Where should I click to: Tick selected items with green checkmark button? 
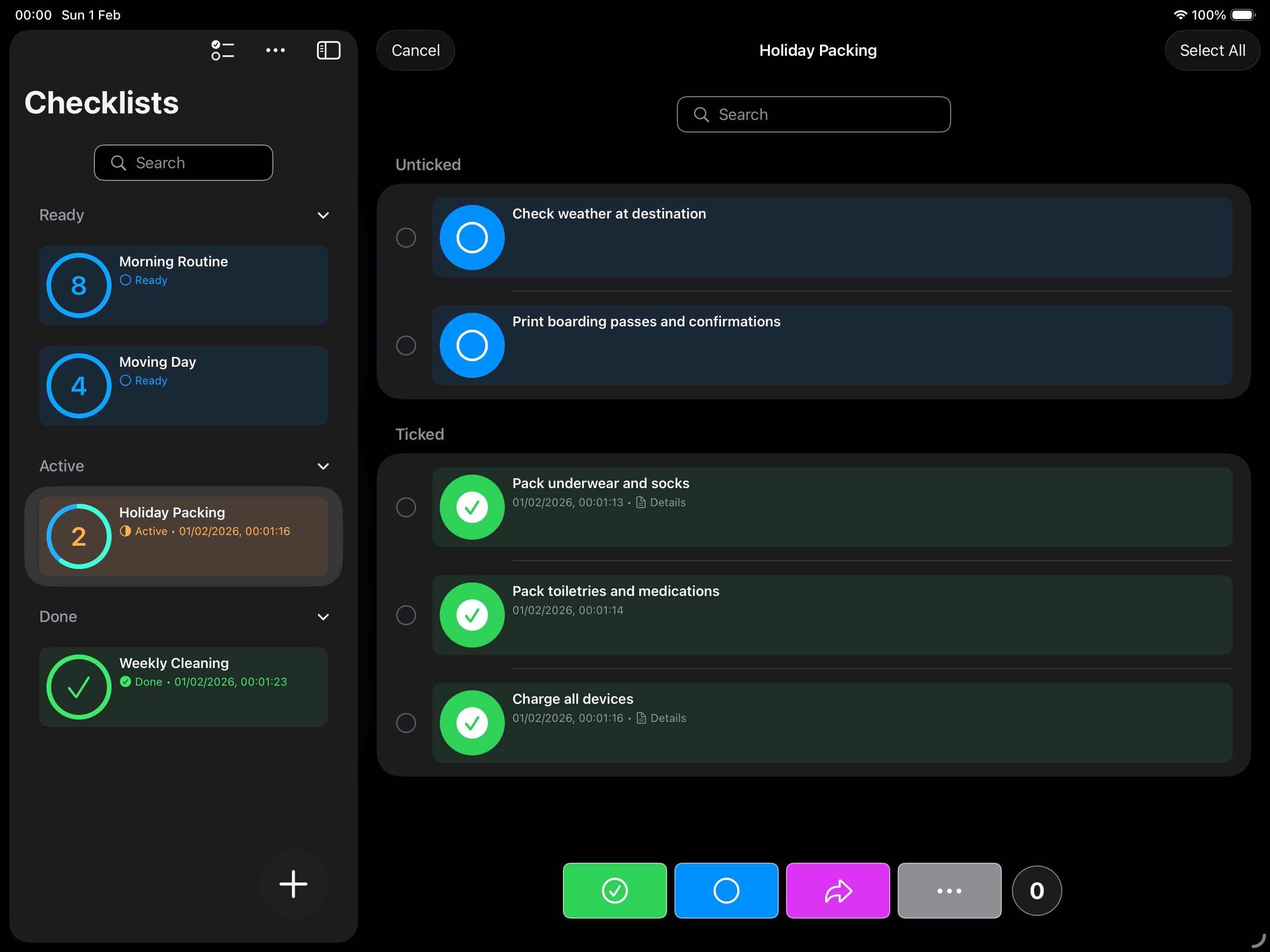(615, 891)
